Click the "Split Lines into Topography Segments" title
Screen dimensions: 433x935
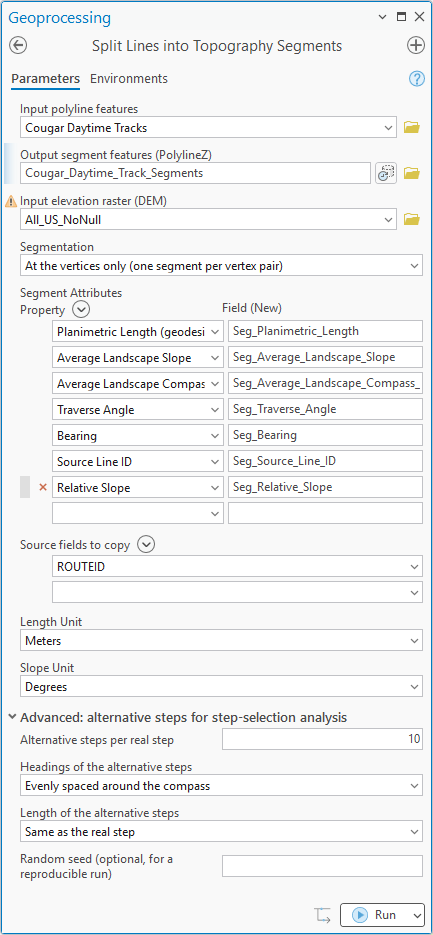[217, 45]
